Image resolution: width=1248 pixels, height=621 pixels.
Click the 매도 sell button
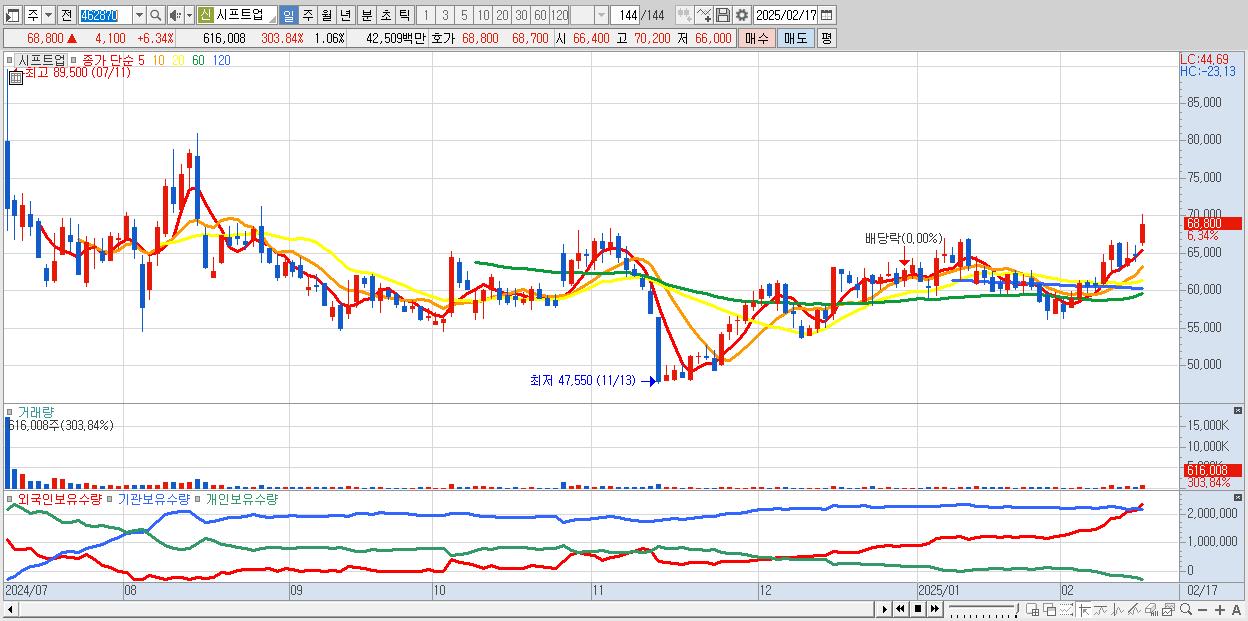795,38
